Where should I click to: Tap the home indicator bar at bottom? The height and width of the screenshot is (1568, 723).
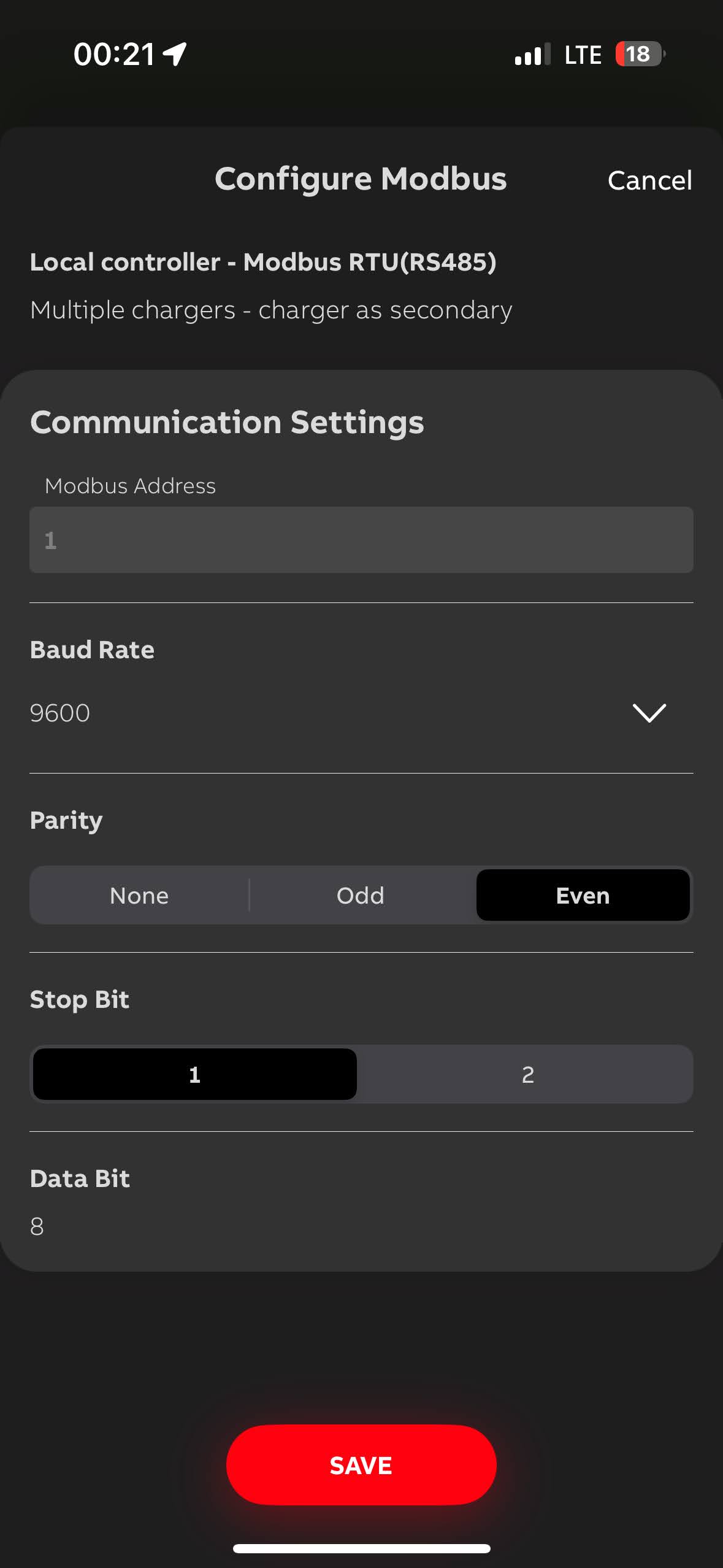361,1548
